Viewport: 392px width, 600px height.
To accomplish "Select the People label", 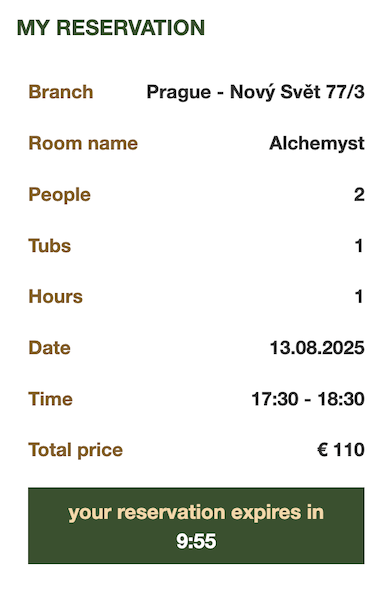I will [59, 195].
